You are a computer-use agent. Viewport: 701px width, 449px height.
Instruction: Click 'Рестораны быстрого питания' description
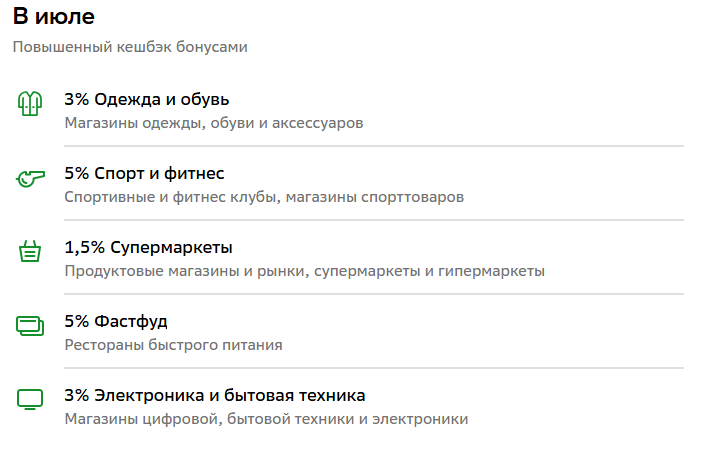[173, 345]
